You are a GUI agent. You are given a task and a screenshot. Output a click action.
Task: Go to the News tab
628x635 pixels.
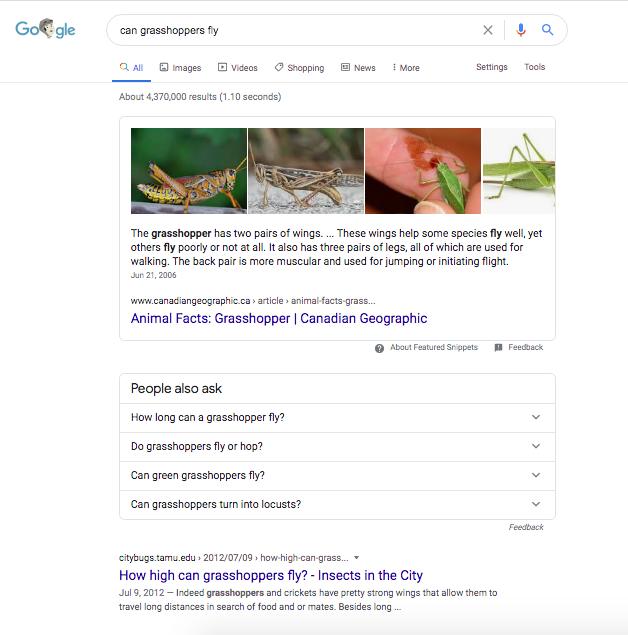pos(358,68)
